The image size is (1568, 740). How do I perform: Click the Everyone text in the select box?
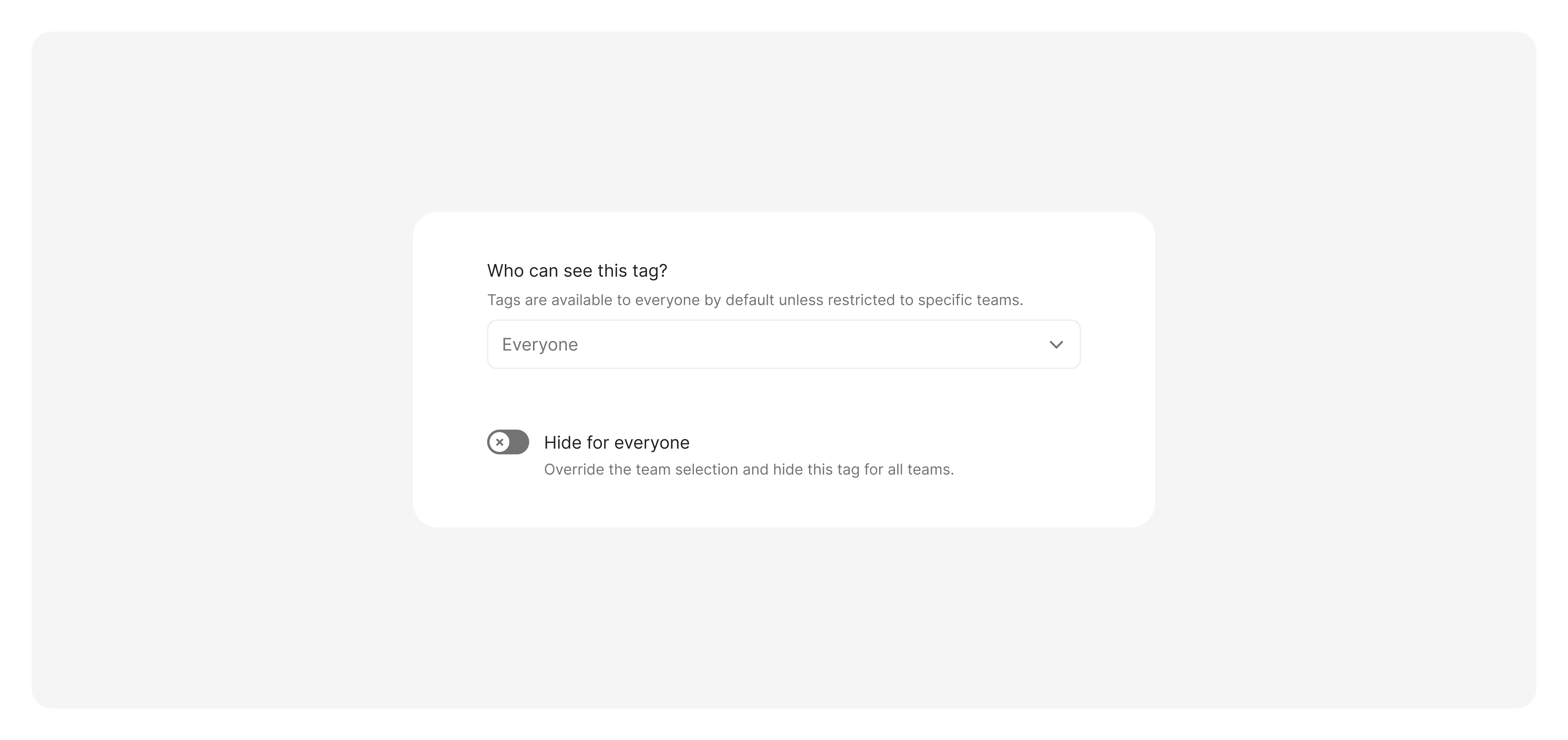tap(540, 345)
